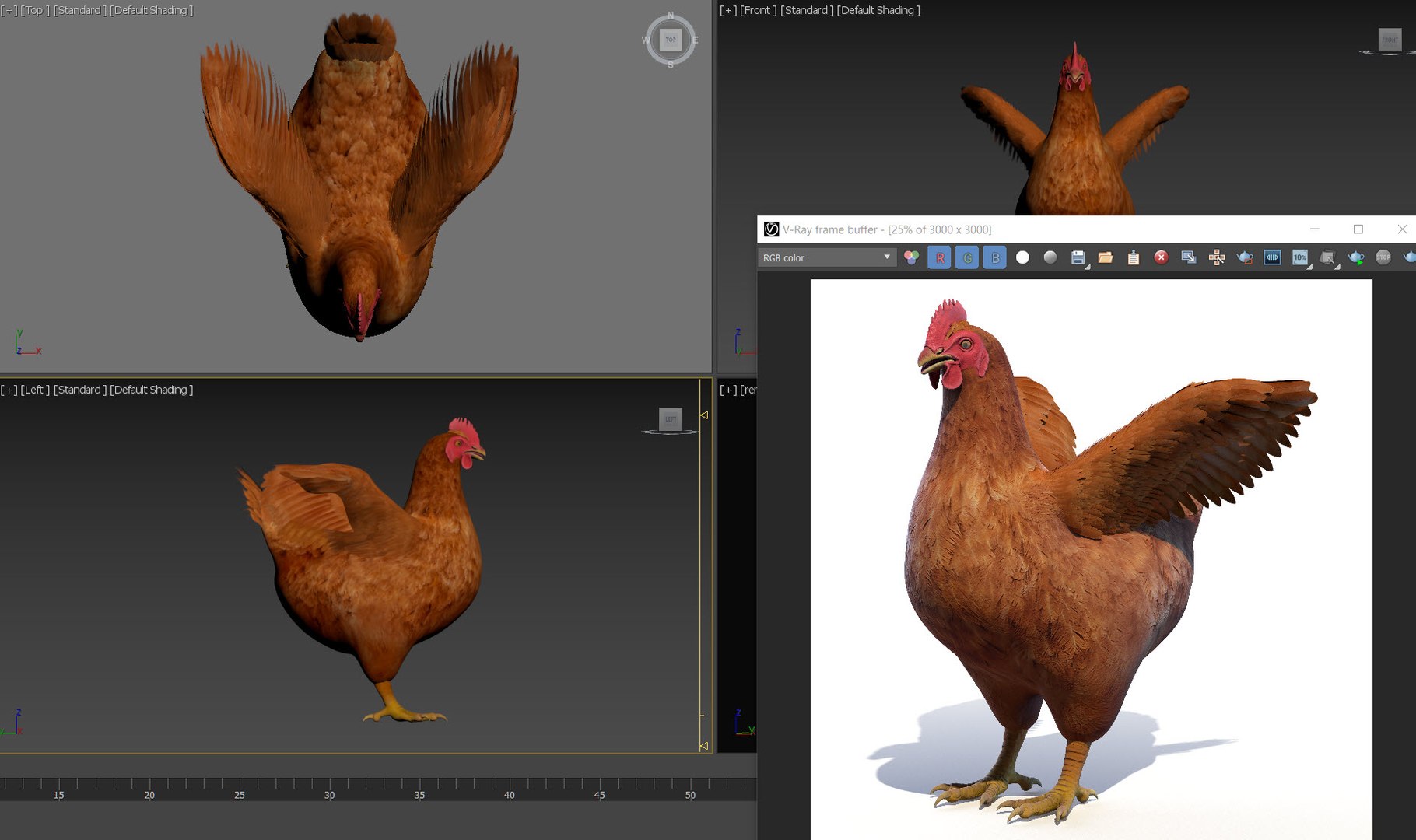Toggle the red channel R button

(940, 257)
